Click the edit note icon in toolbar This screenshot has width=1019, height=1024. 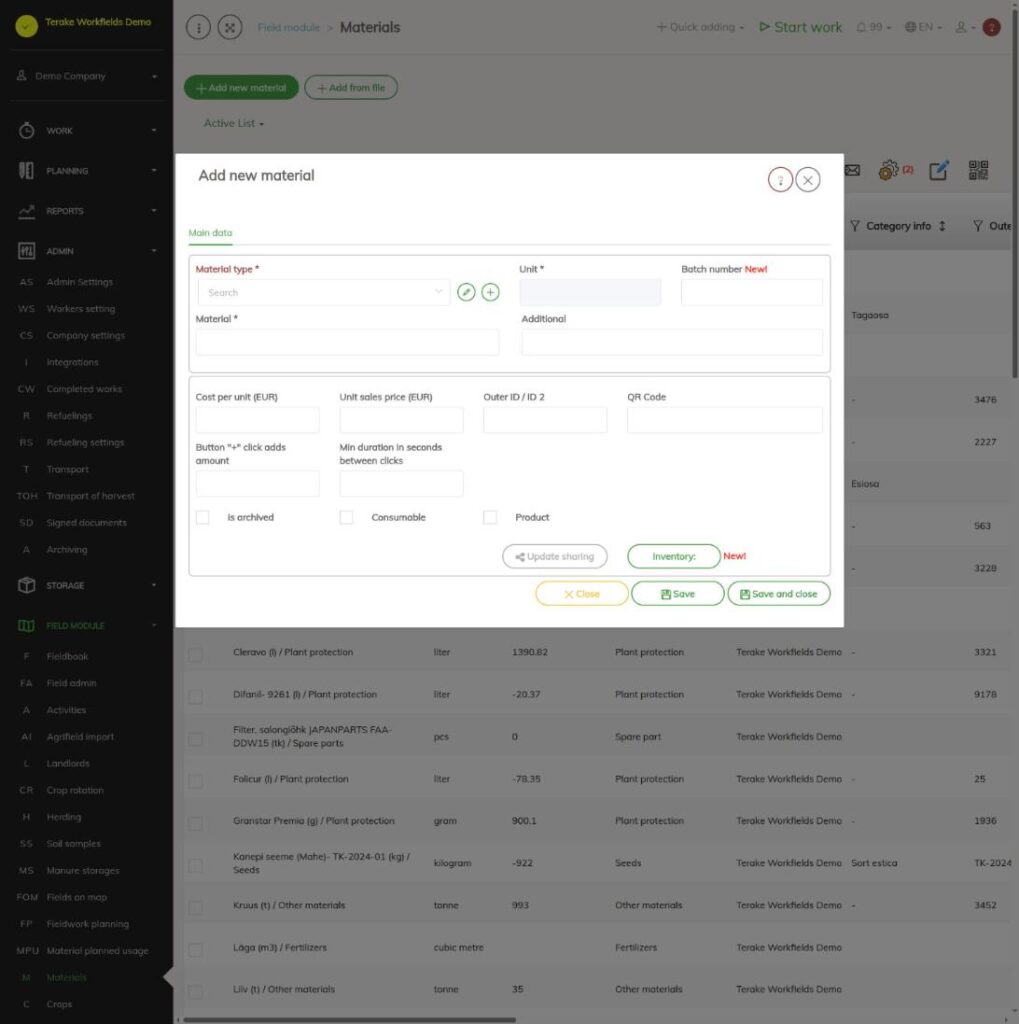coord(939,170)
